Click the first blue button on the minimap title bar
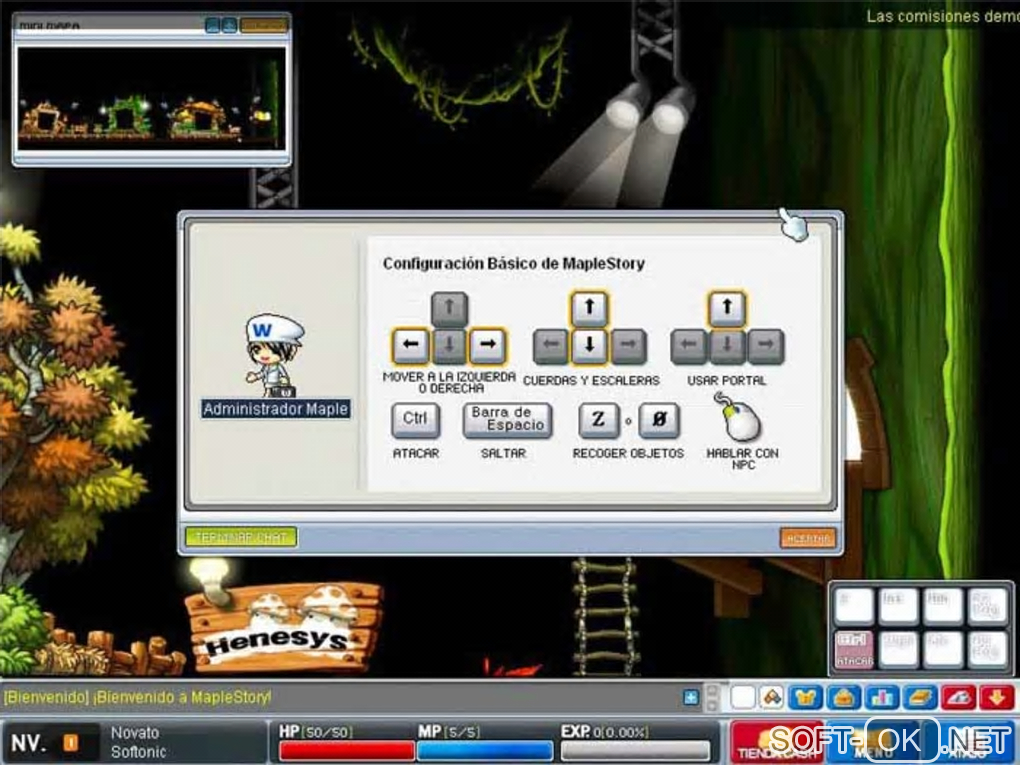 (213, 25)
